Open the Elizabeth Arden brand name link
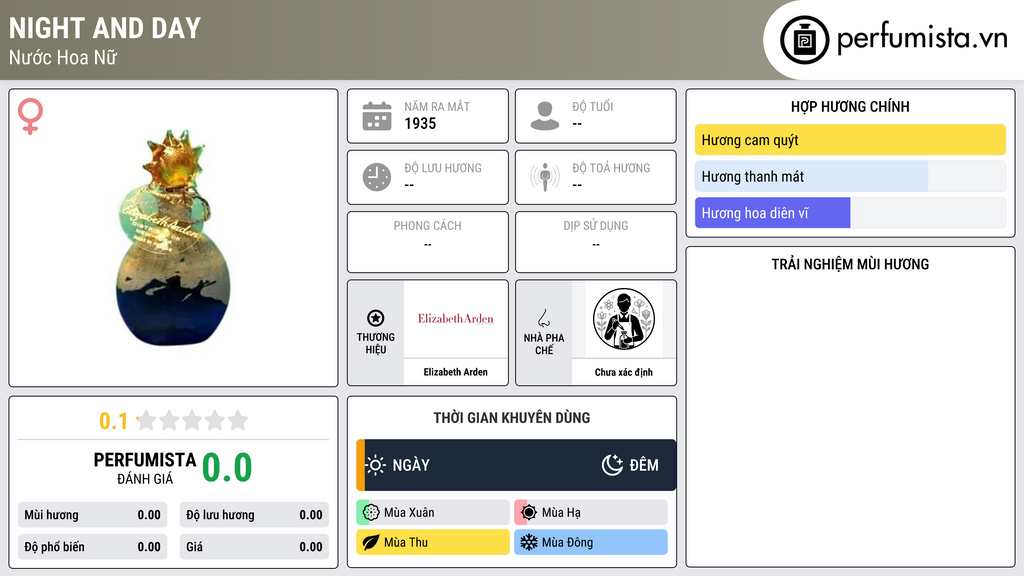The width and height of the screenshot is (1024, 576). [456, 372]
